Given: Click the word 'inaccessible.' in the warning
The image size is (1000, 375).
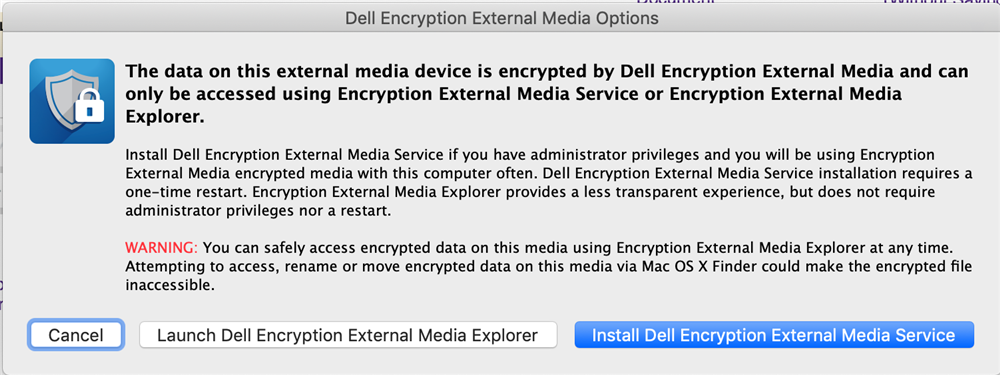Looking at the screenshot, I should 168,285.
